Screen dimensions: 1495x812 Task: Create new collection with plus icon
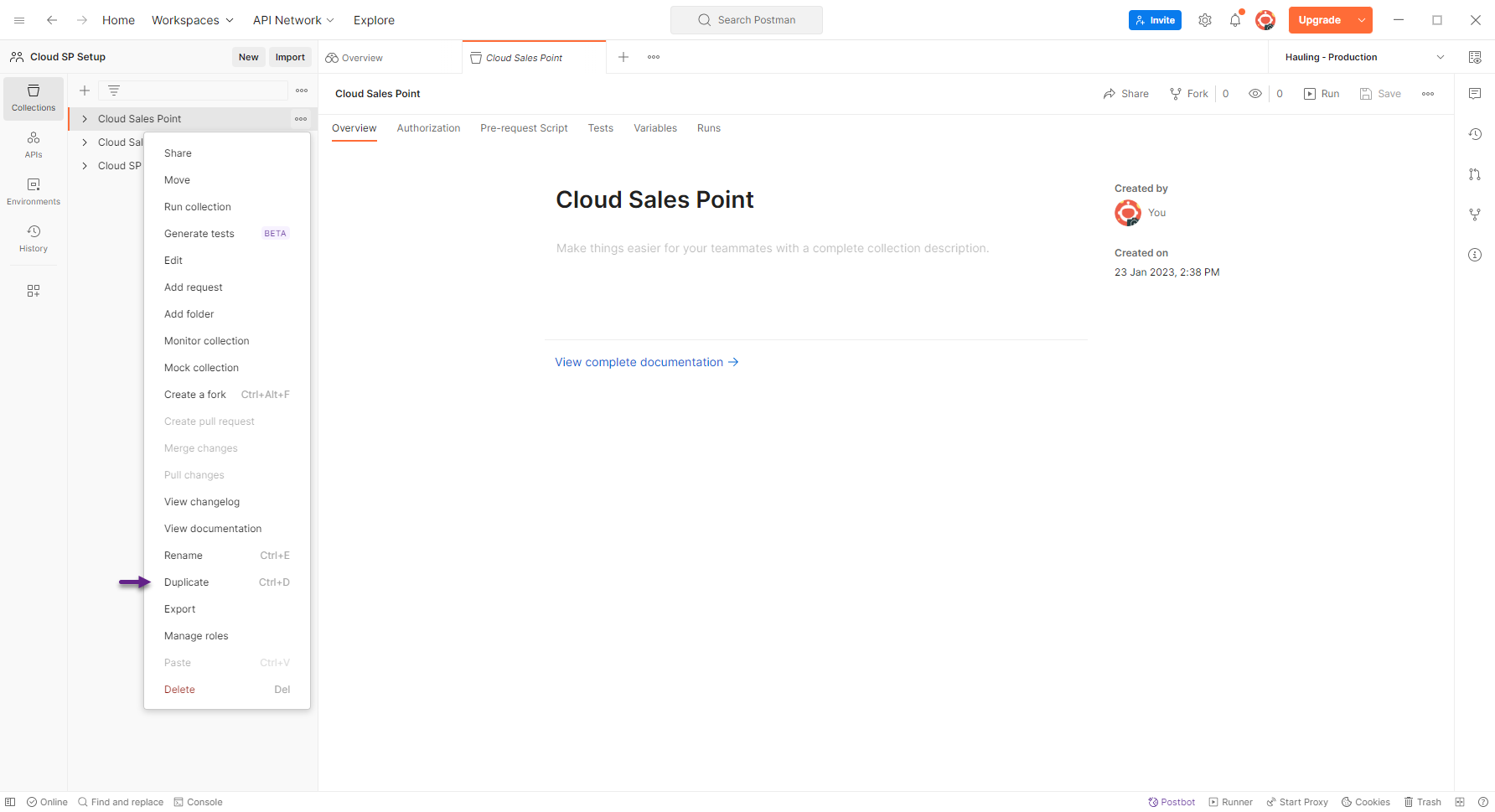85,91
